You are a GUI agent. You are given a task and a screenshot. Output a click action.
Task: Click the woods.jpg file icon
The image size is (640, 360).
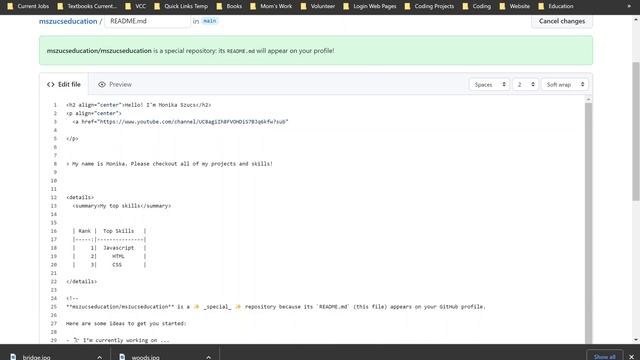tap(122, 357)
